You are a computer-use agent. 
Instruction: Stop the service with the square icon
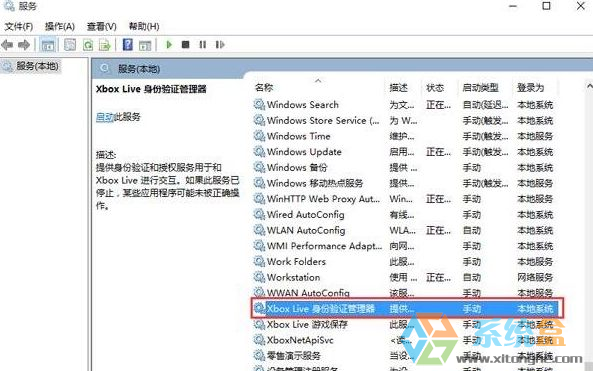point(185,45)
